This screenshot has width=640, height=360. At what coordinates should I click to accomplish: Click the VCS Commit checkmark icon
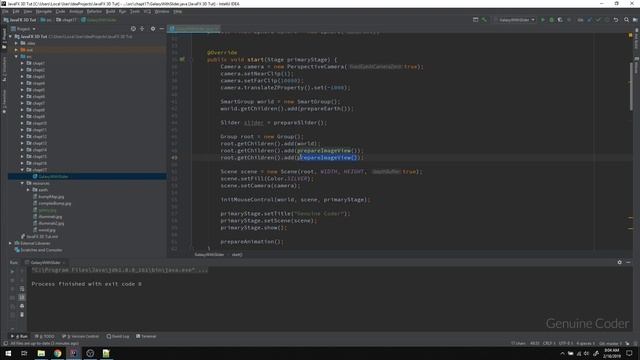point(598,20)
